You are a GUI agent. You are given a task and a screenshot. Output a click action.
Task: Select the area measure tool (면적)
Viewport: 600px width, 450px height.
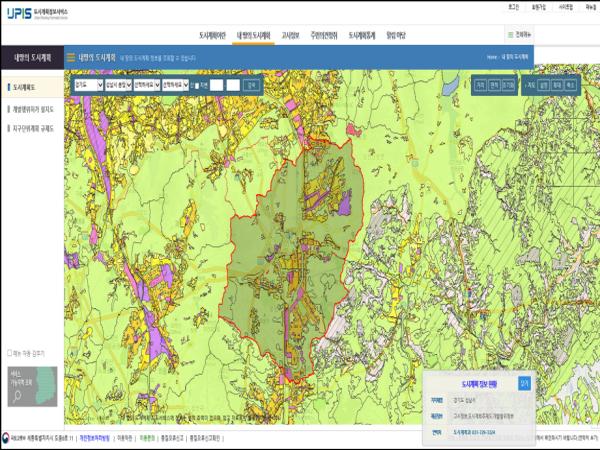(494, 86)
